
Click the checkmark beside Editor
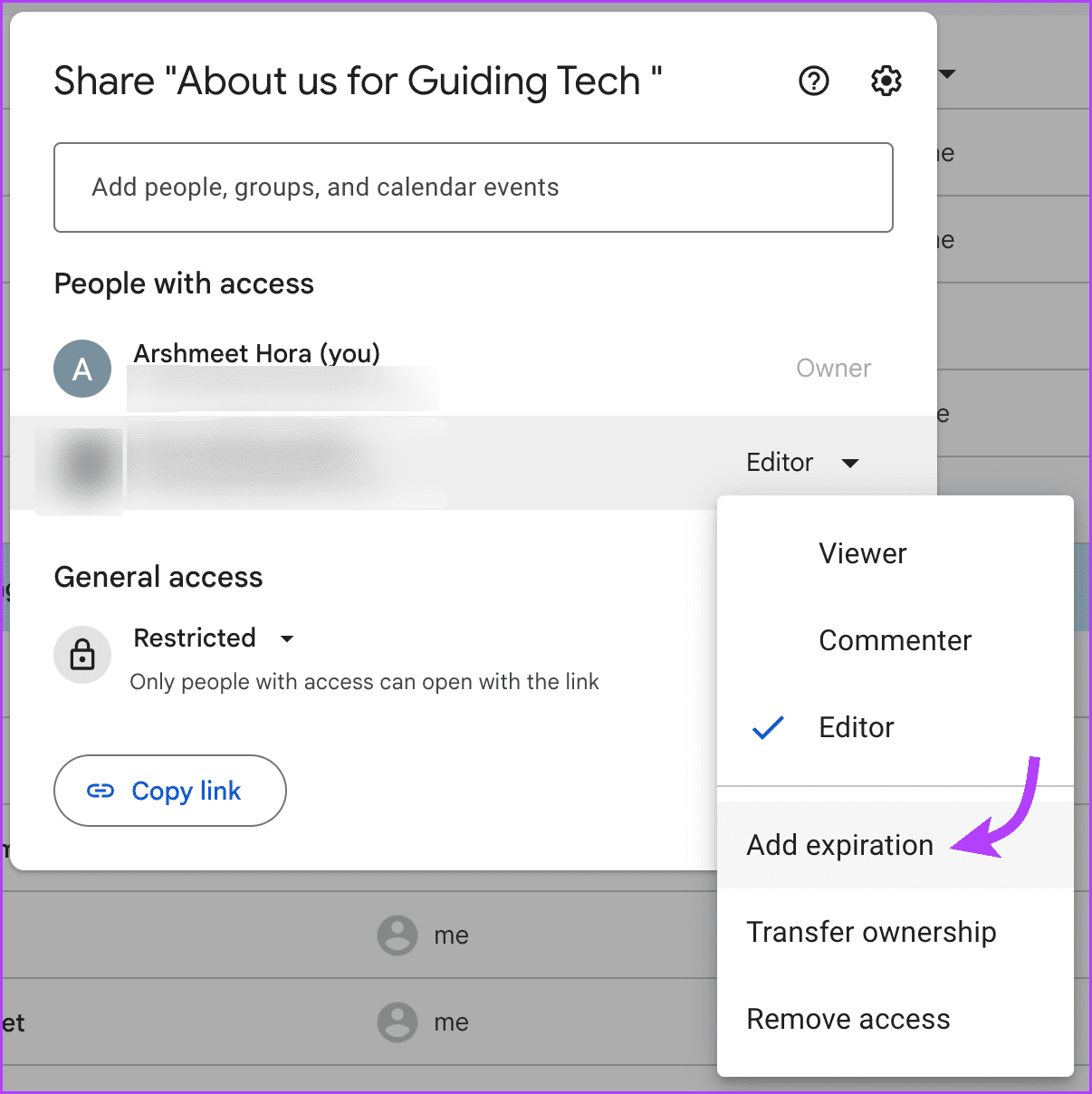pos(768,727)
